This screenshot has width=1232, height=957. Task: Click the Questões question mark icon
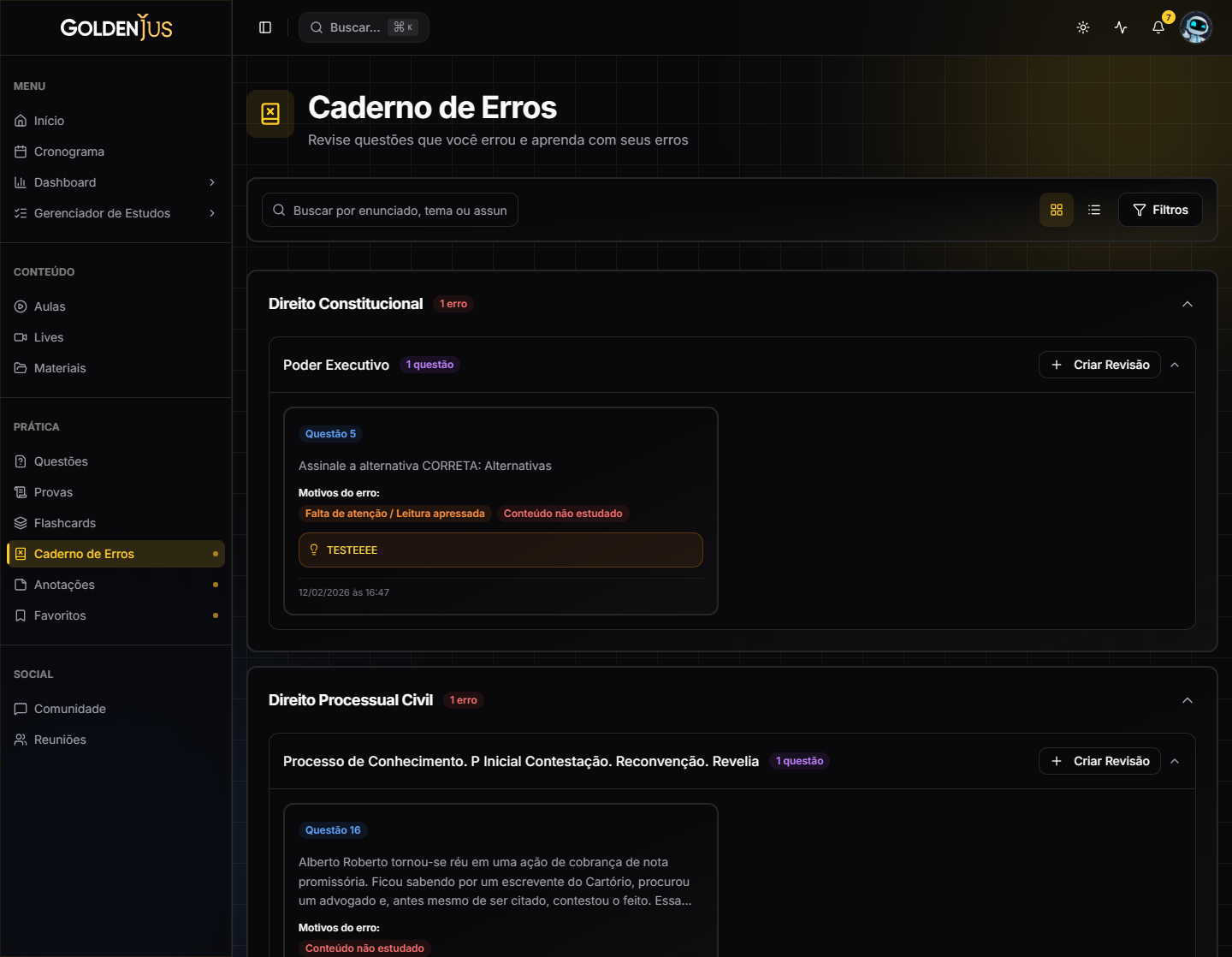21,461
